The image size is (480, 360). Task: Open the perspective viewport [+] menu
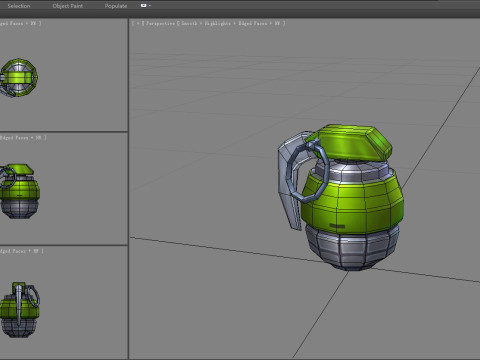coord(138,23)
